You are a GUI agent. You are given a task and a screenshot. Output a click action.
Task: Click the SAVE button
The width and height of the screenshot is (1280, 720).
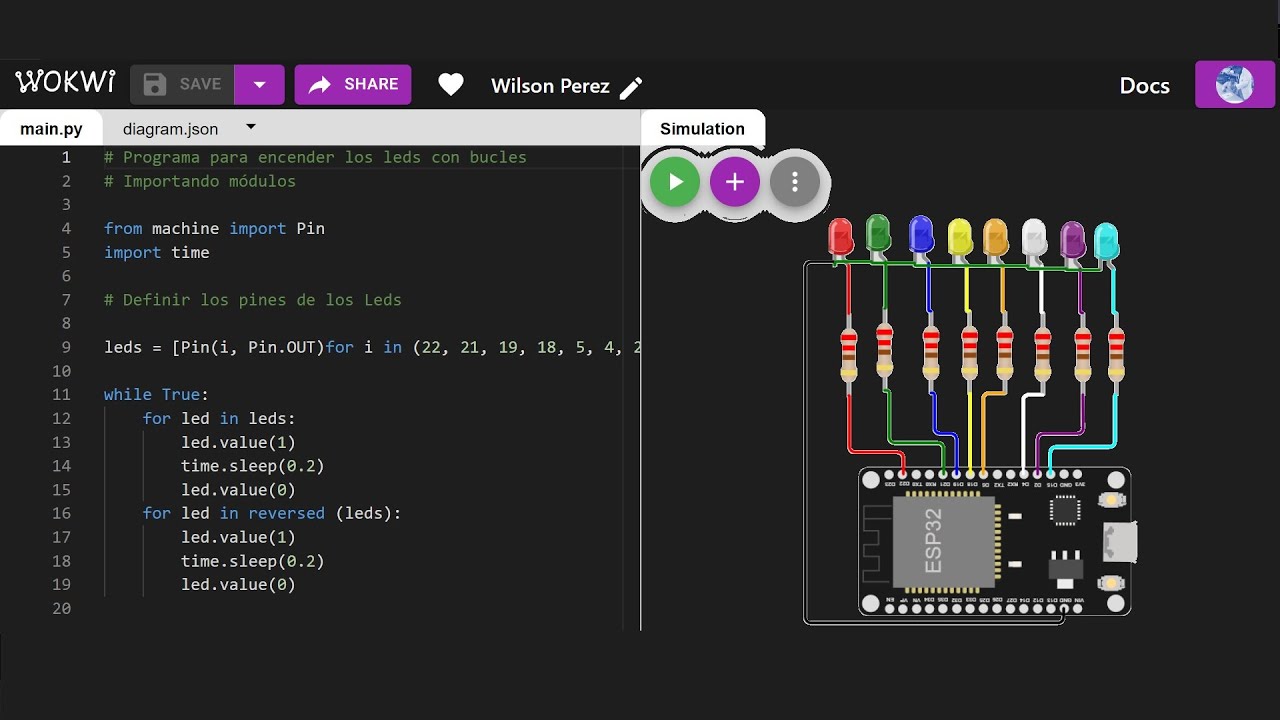(x=182, y=85)
